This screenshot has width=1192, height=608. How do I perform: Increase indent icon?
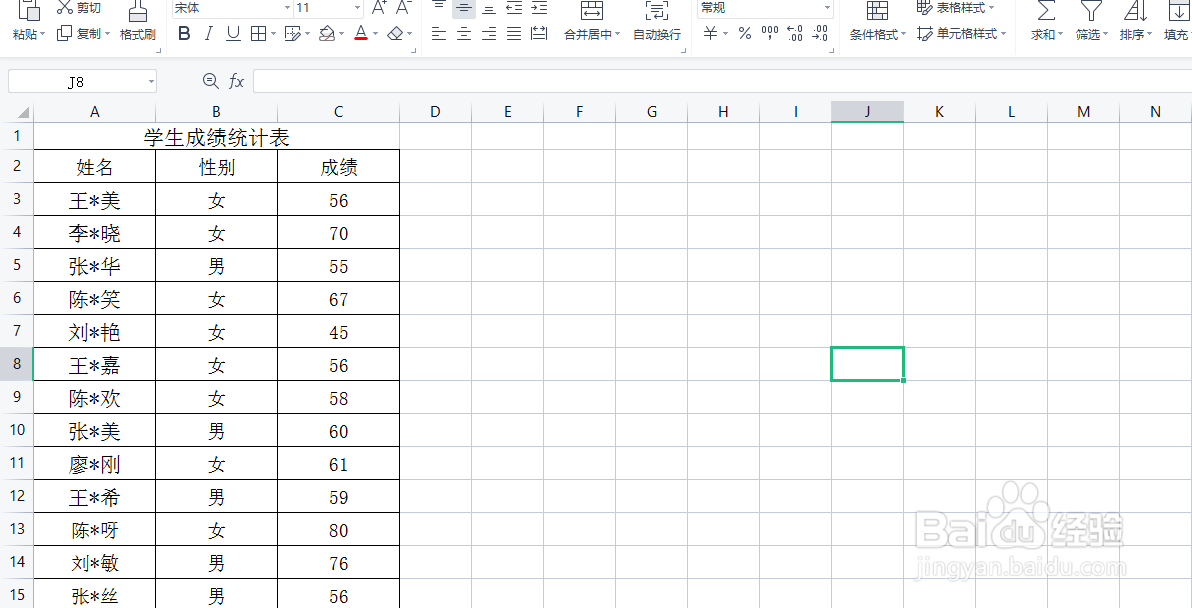click(539, 8)
